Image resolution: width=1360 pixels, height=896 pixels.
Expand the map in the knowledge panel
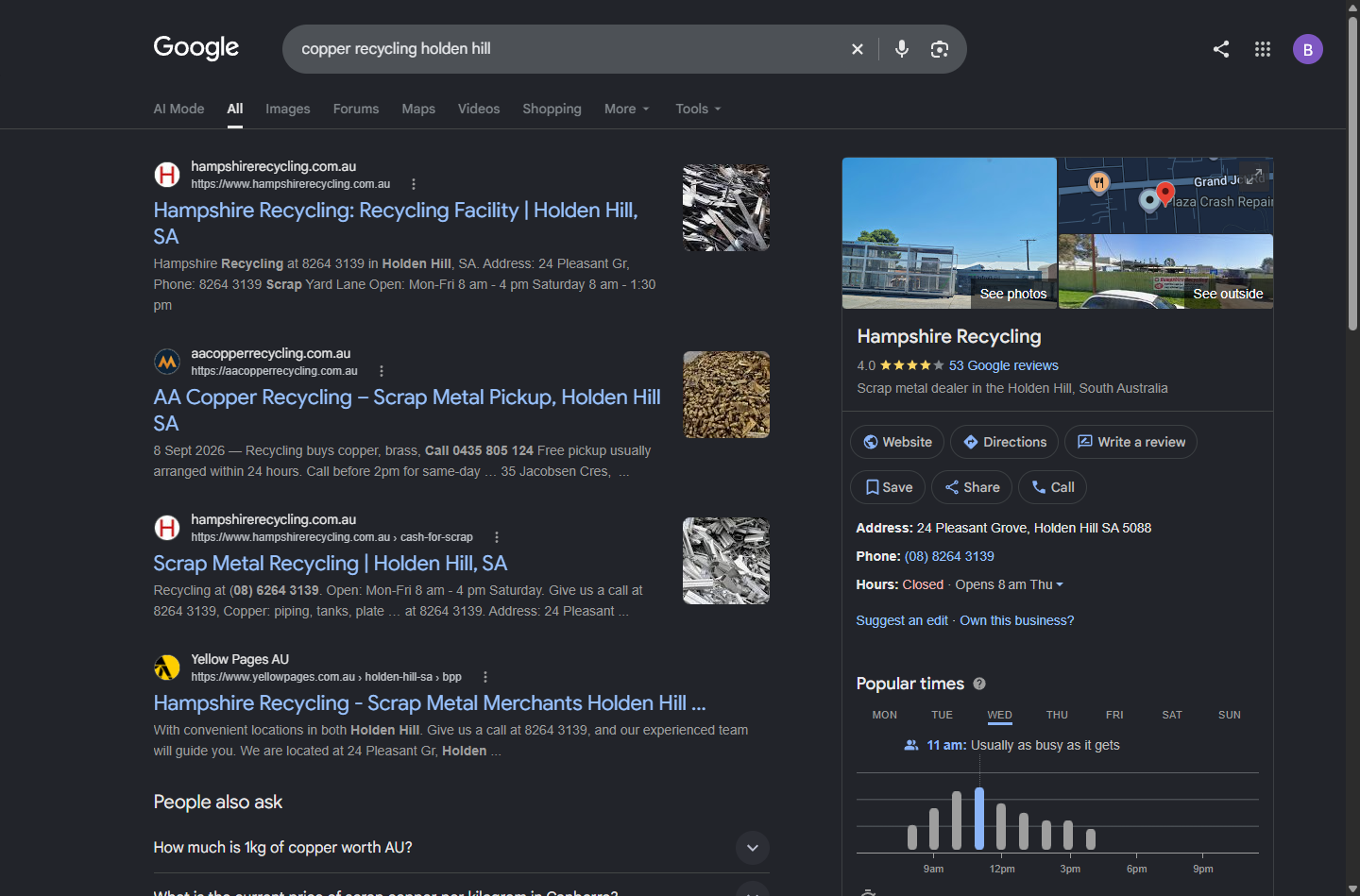1254,176
